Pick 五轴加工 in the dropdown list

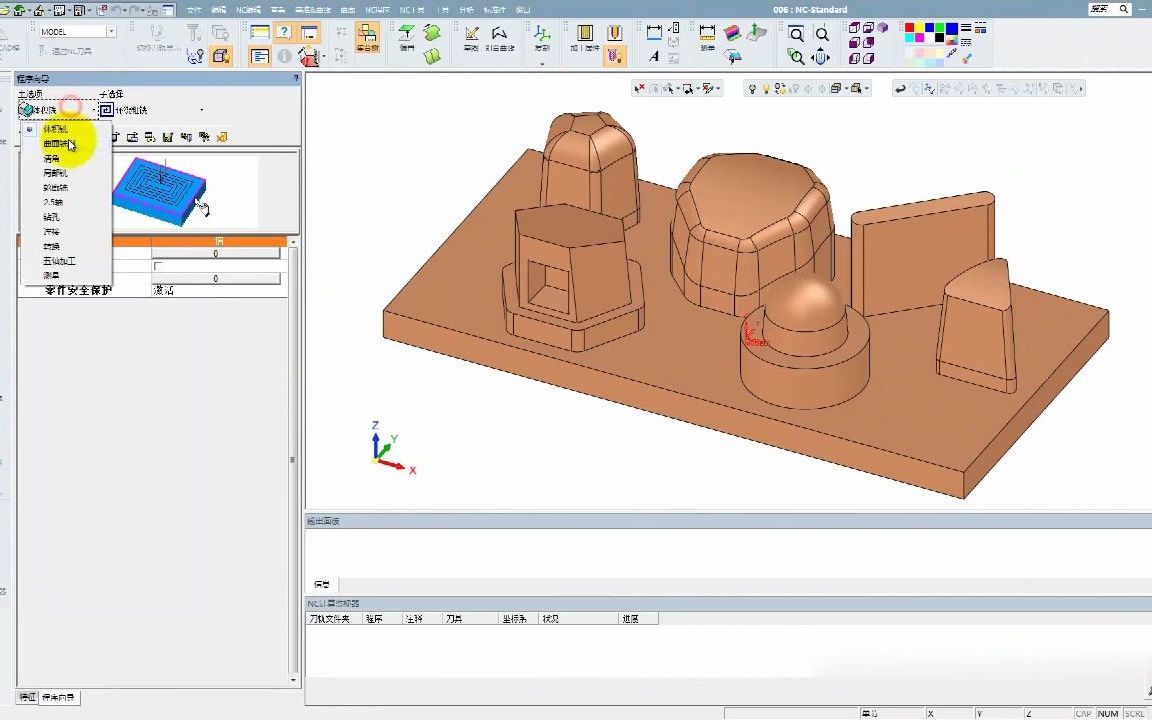(59, 261)
